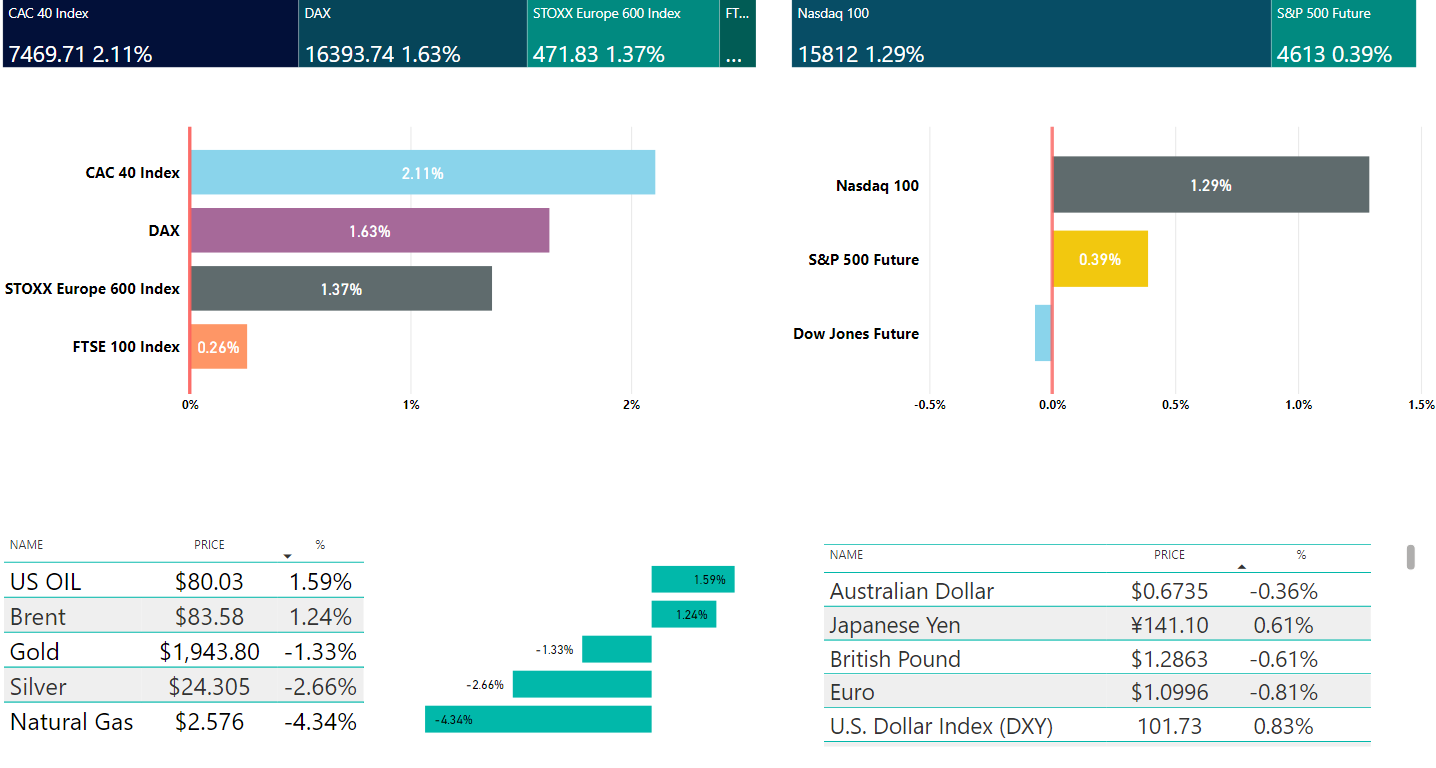Image resolution: width=1436 pixels, height=768 pixels.
Task: Click the $0.6735 price cell
Action: click(1169, 591)
